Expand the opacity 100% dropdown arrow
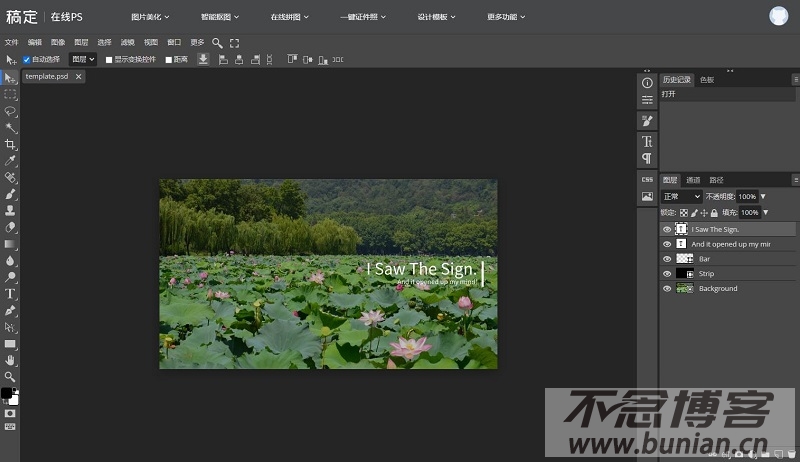The image size is (800, 462). click(763, 197)
